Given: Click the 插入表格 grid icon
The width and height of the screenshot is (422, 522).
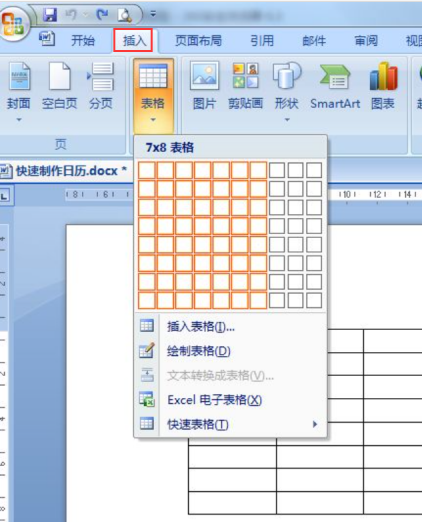Looking at the screenshot, I should point(147,326).
